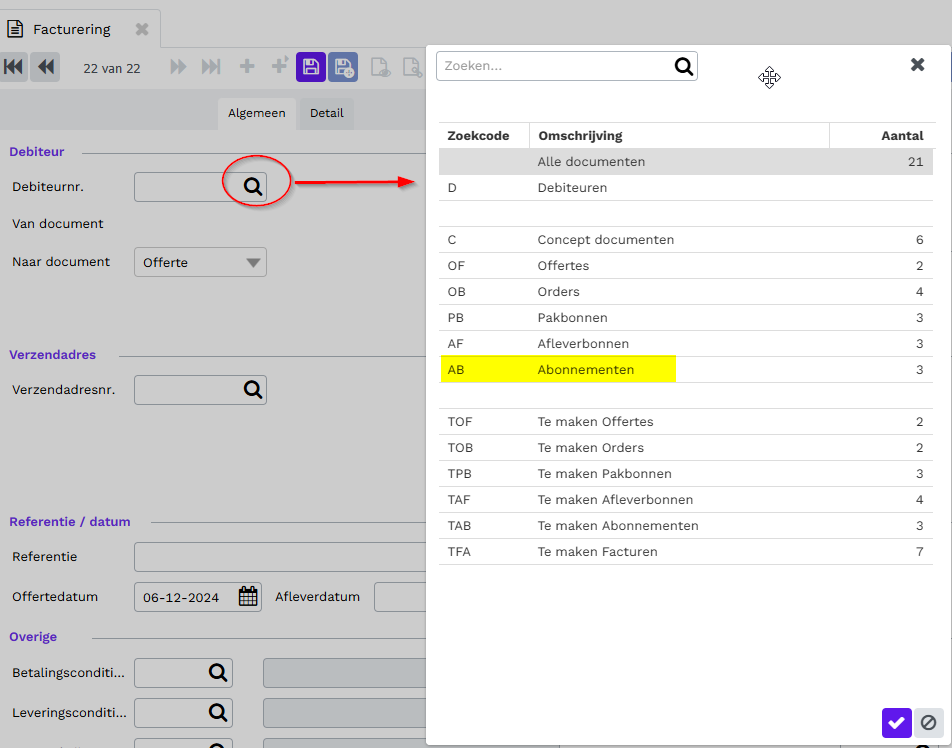Select the Concept documenten row
Viewport: 952px width, 748px height.
click(685, 240)
